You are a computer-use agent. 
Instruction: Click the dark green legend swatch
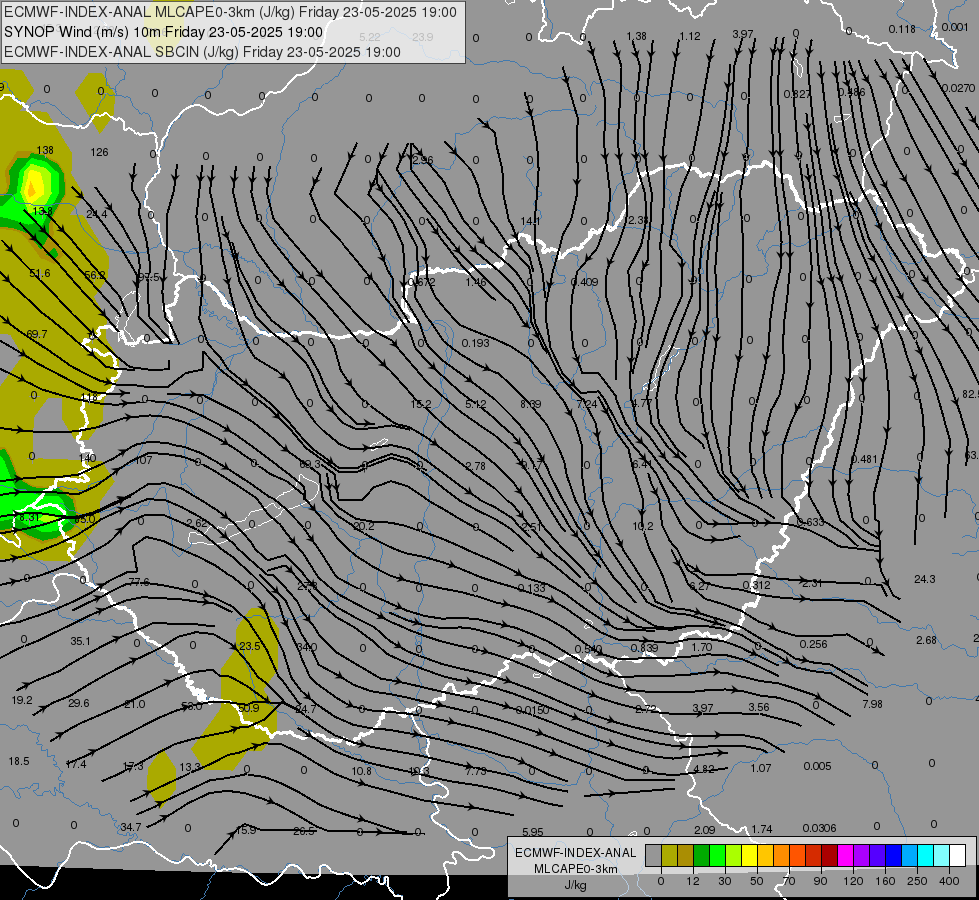(x=702, y=855)
